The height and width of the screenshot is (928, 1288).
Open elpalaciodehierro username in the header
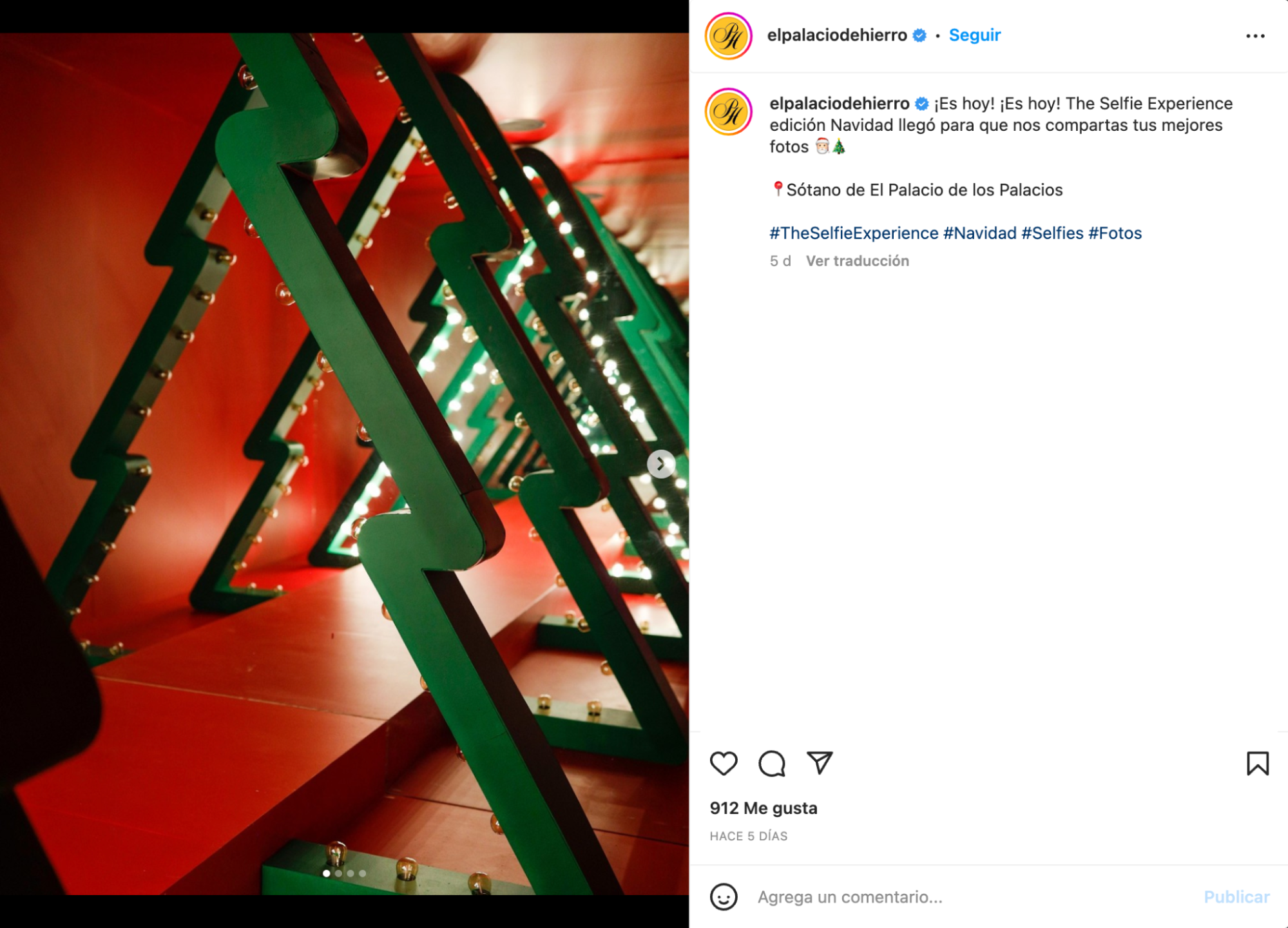pos(837,35)
